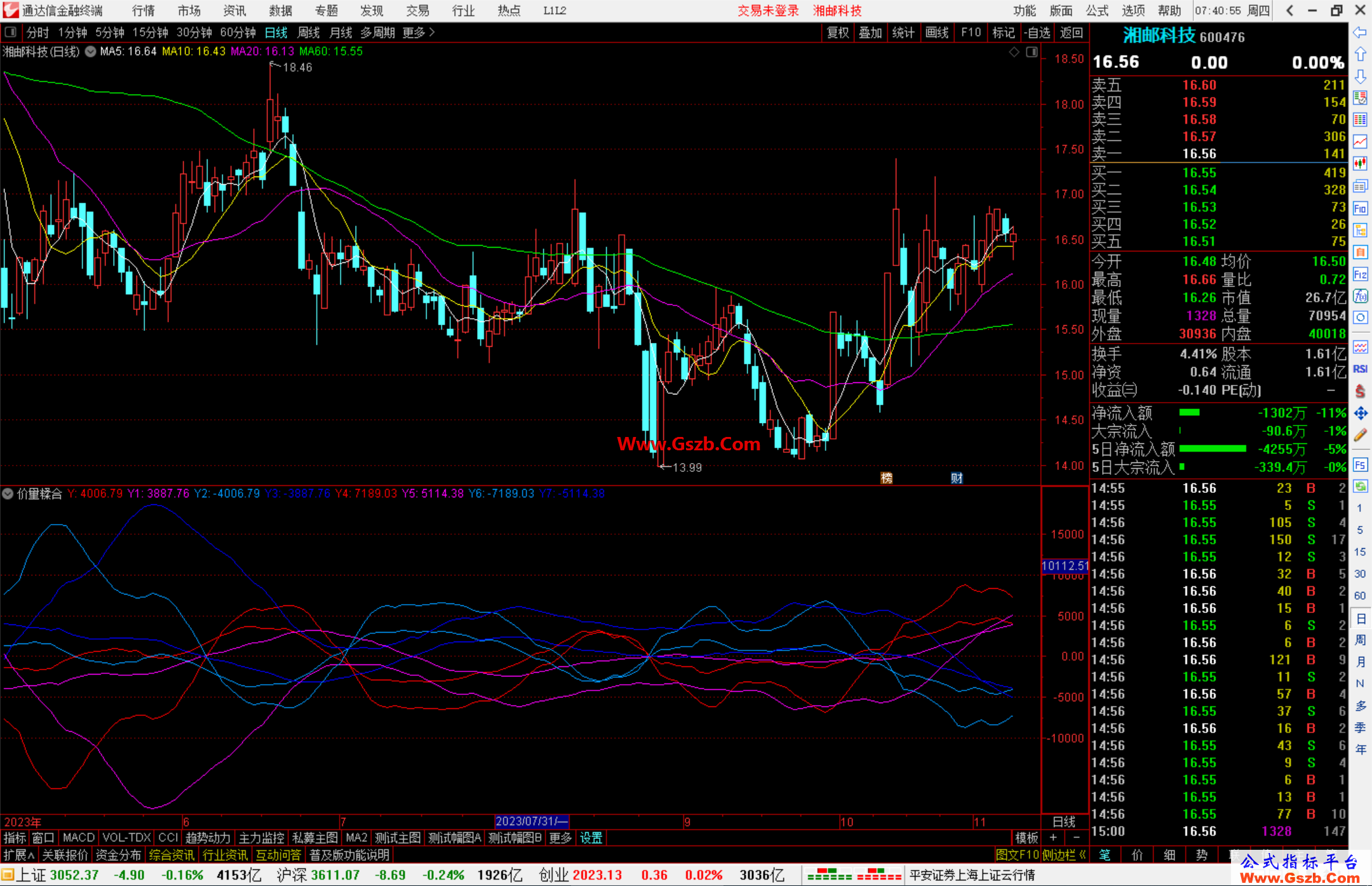
Task: Click the 榜 marker on the chart
Action: click(886, 478)
